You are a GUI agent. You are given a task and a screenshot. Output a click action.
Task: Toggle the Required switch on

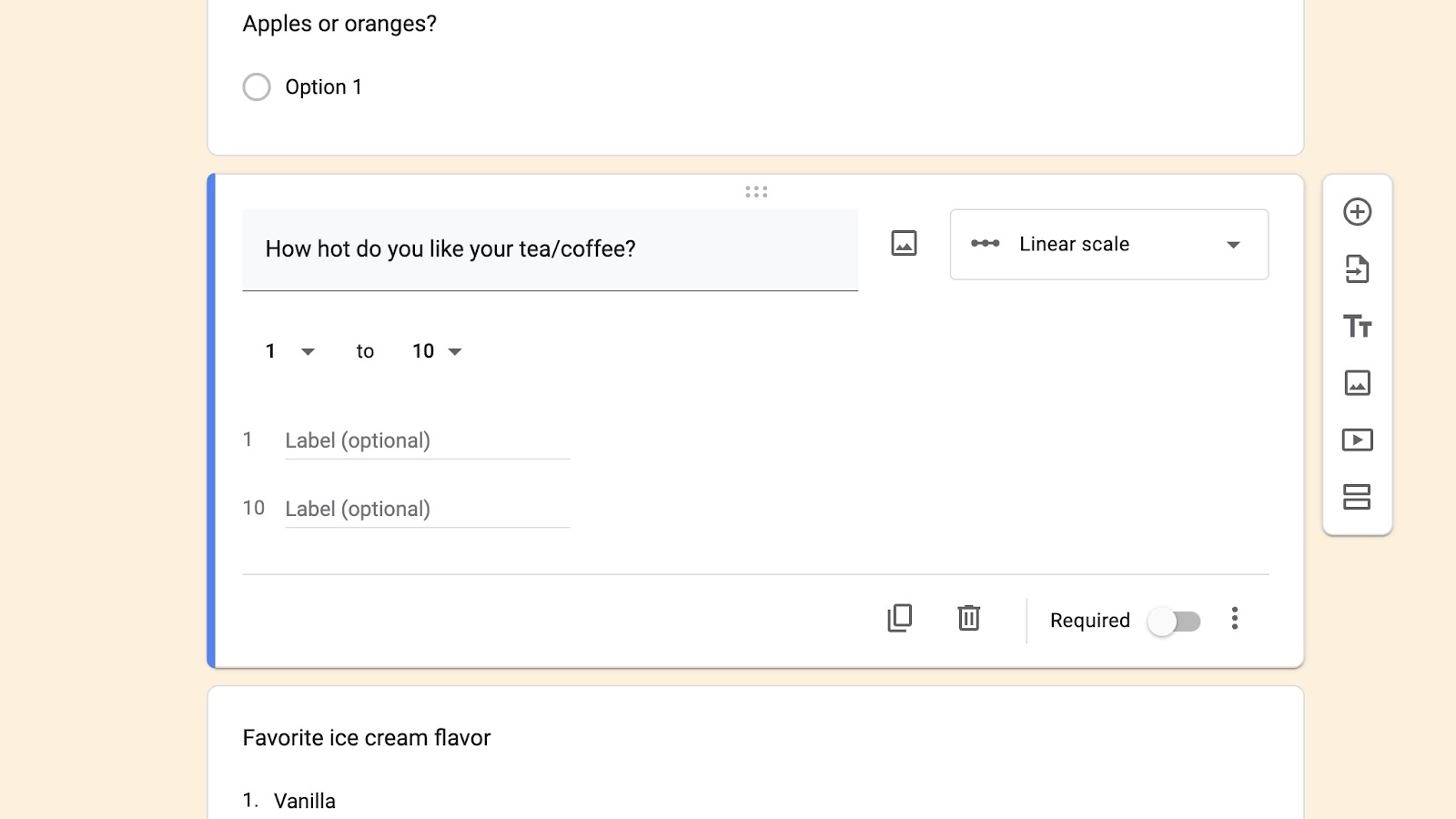coord(1173,622)
